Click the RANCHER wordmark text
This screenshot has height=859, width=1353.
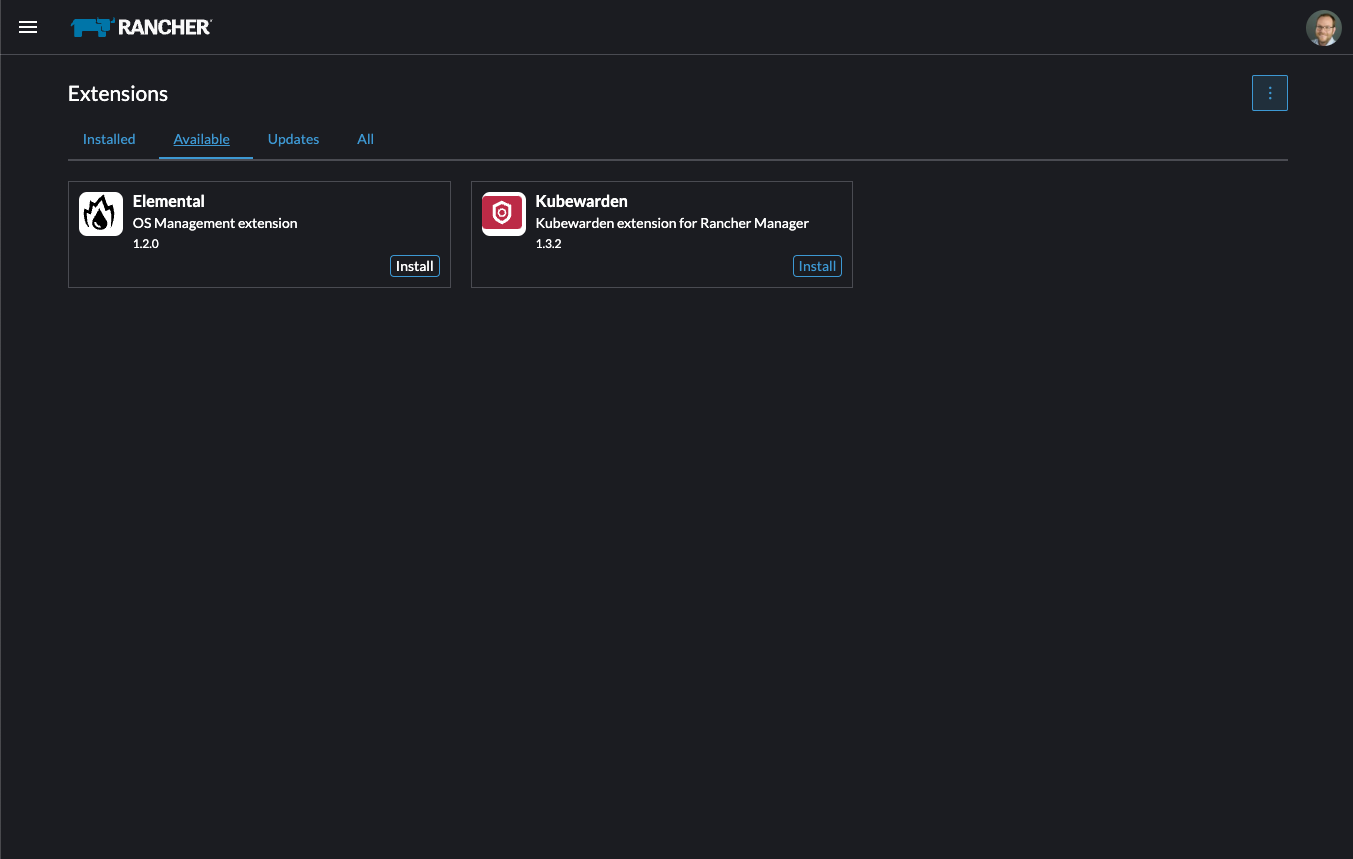click(x=164, y=28)
